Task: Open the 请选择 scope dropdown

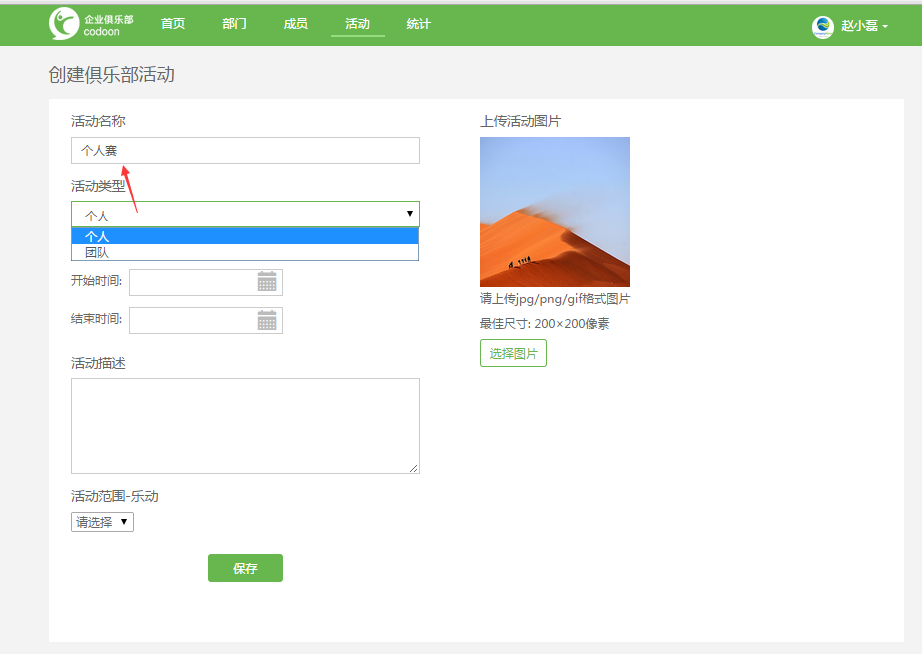Action: point(102,522)
